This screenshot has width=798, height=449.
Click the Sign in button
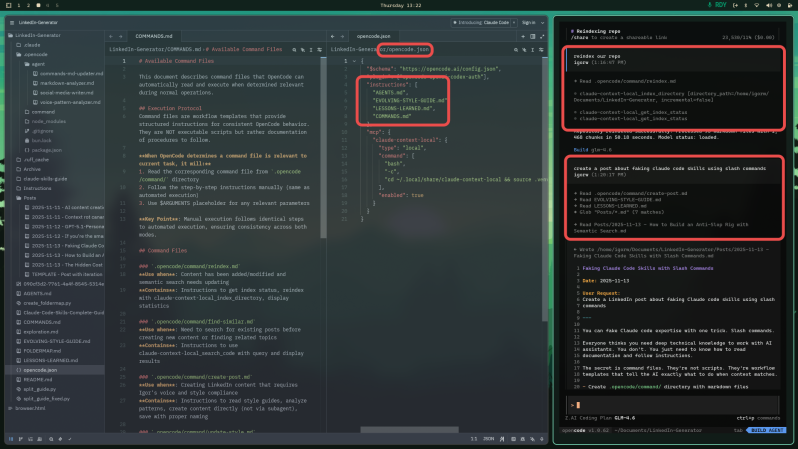(x=528, y=22)
